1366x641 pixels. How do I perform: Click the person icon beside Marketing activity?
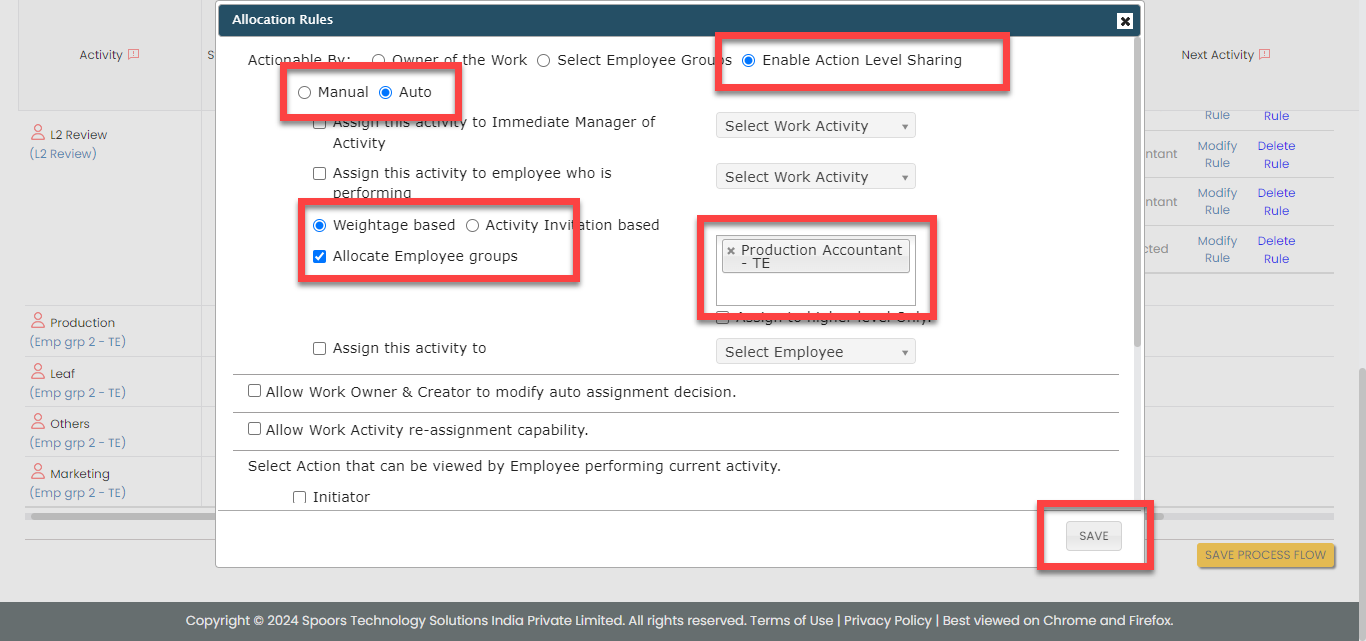[x=38, y=472]
